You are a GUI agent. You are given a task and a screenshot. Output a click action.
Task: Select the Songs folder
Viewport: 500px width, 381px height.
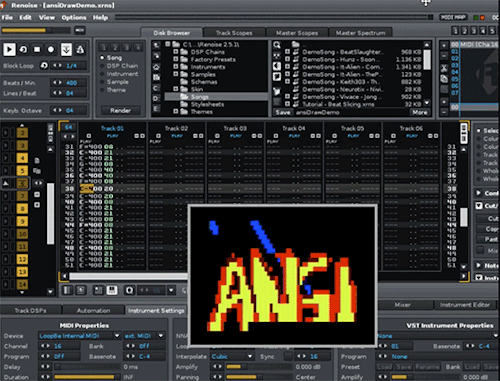pyautogui.click(x=216, y=97)
